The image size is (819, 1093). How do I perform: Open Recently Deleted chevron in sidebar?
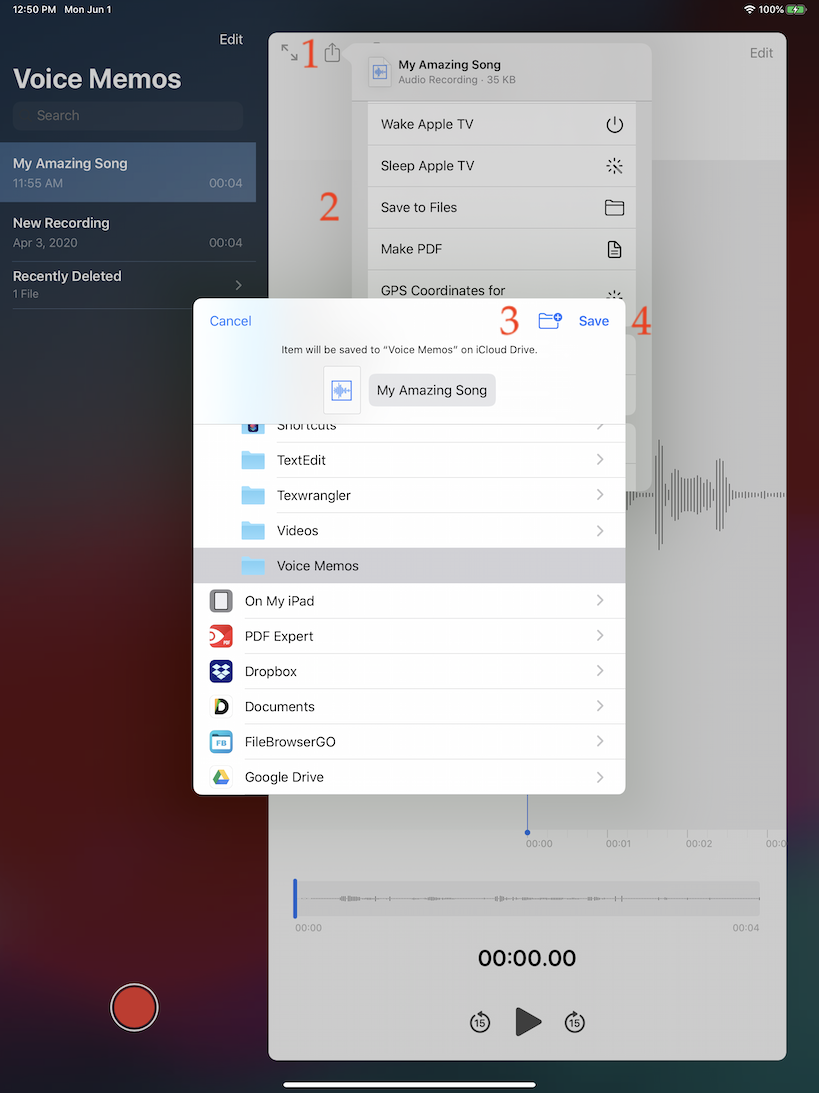(238, 285)
